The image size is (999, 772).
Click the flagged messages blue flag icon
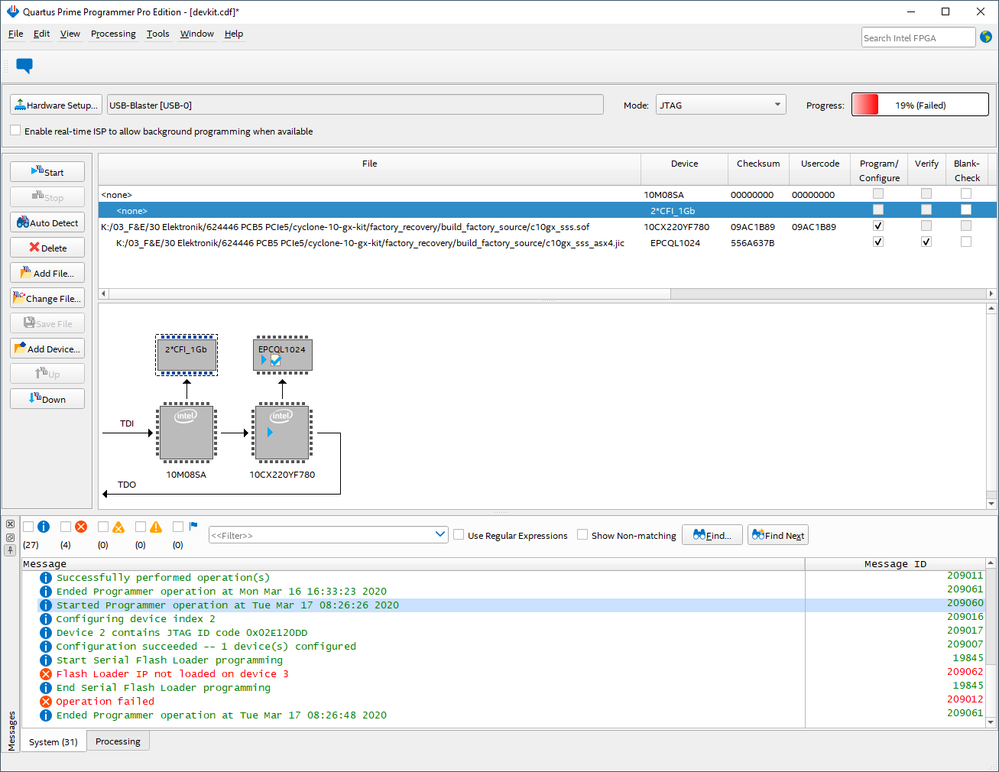tap(193, 526)
